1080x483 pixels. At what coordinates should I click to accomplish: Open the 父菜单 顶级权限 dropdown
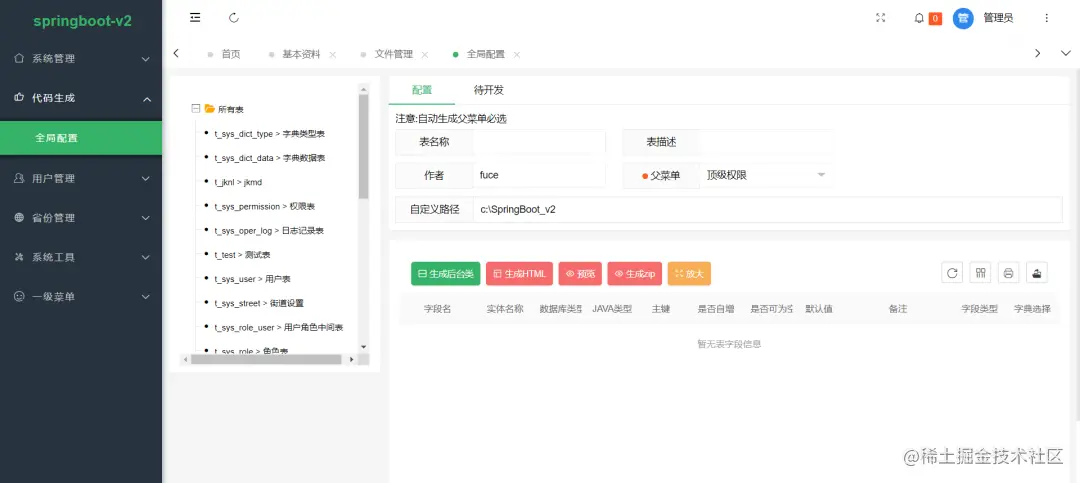coord(765,175)
